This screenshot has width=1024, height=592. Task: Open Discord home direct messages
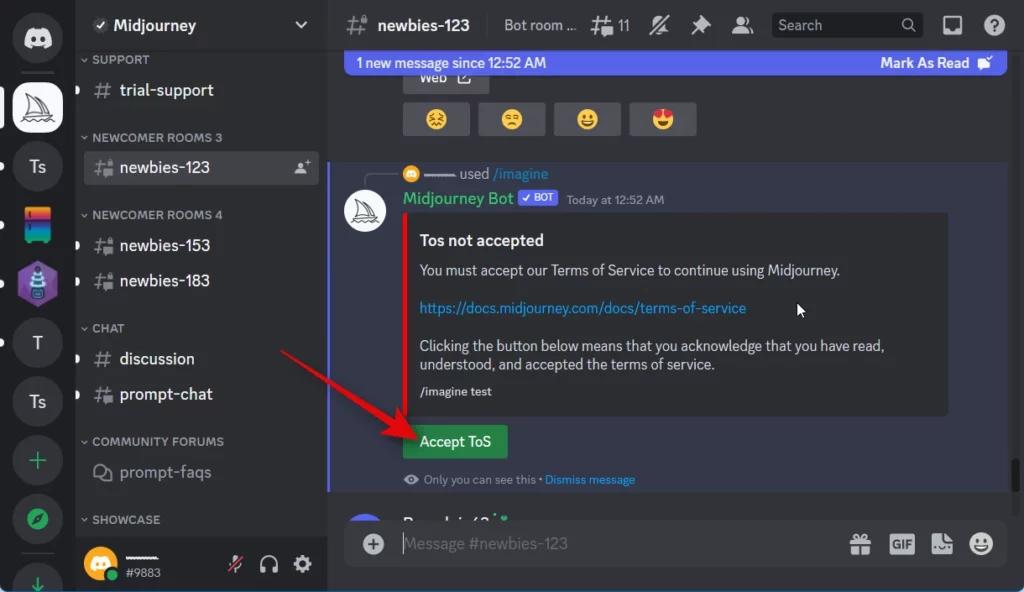point(38,37)
